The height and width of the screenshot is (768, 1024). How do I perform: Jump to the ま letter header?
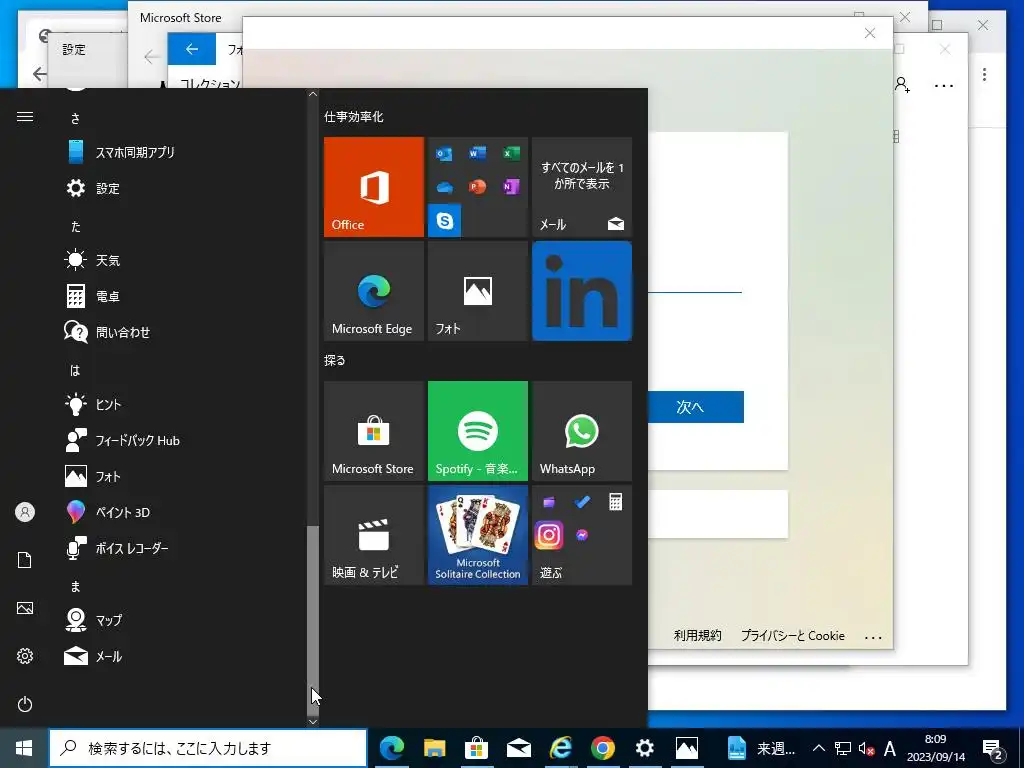(x=75, y=586)
